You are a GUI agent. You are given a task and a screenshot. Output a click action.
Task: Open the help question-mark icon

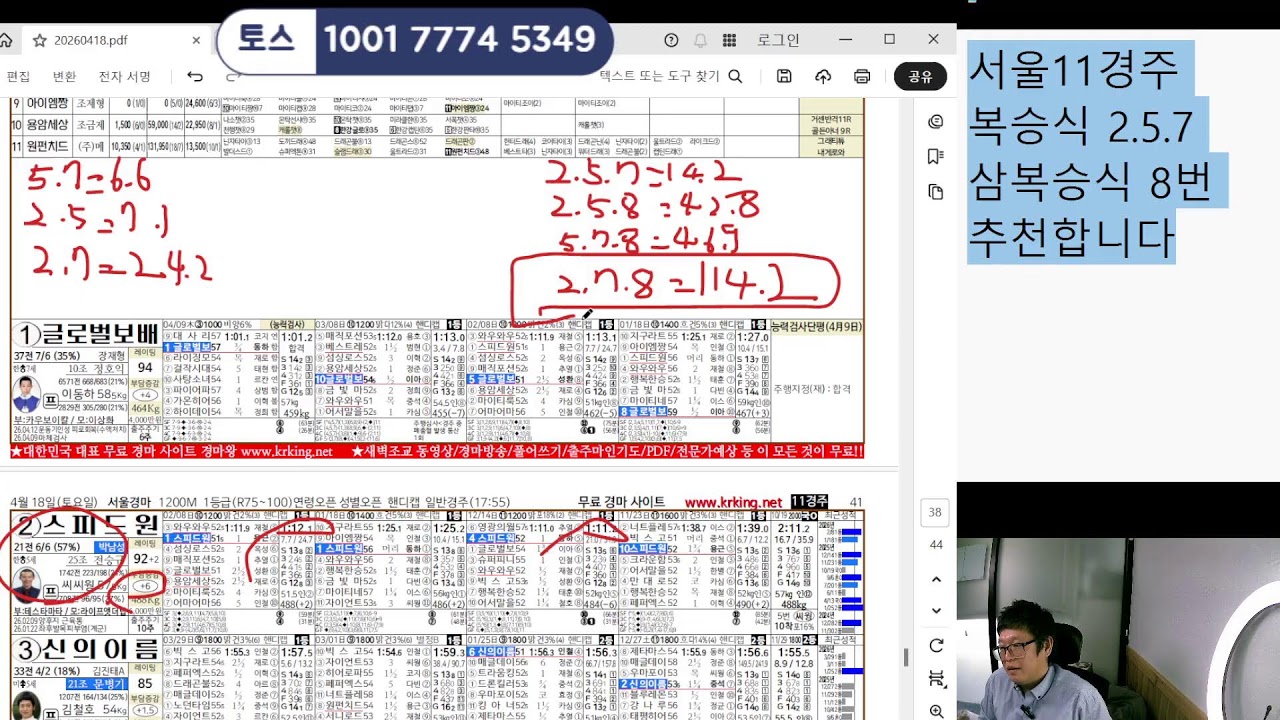coord(671,40)
